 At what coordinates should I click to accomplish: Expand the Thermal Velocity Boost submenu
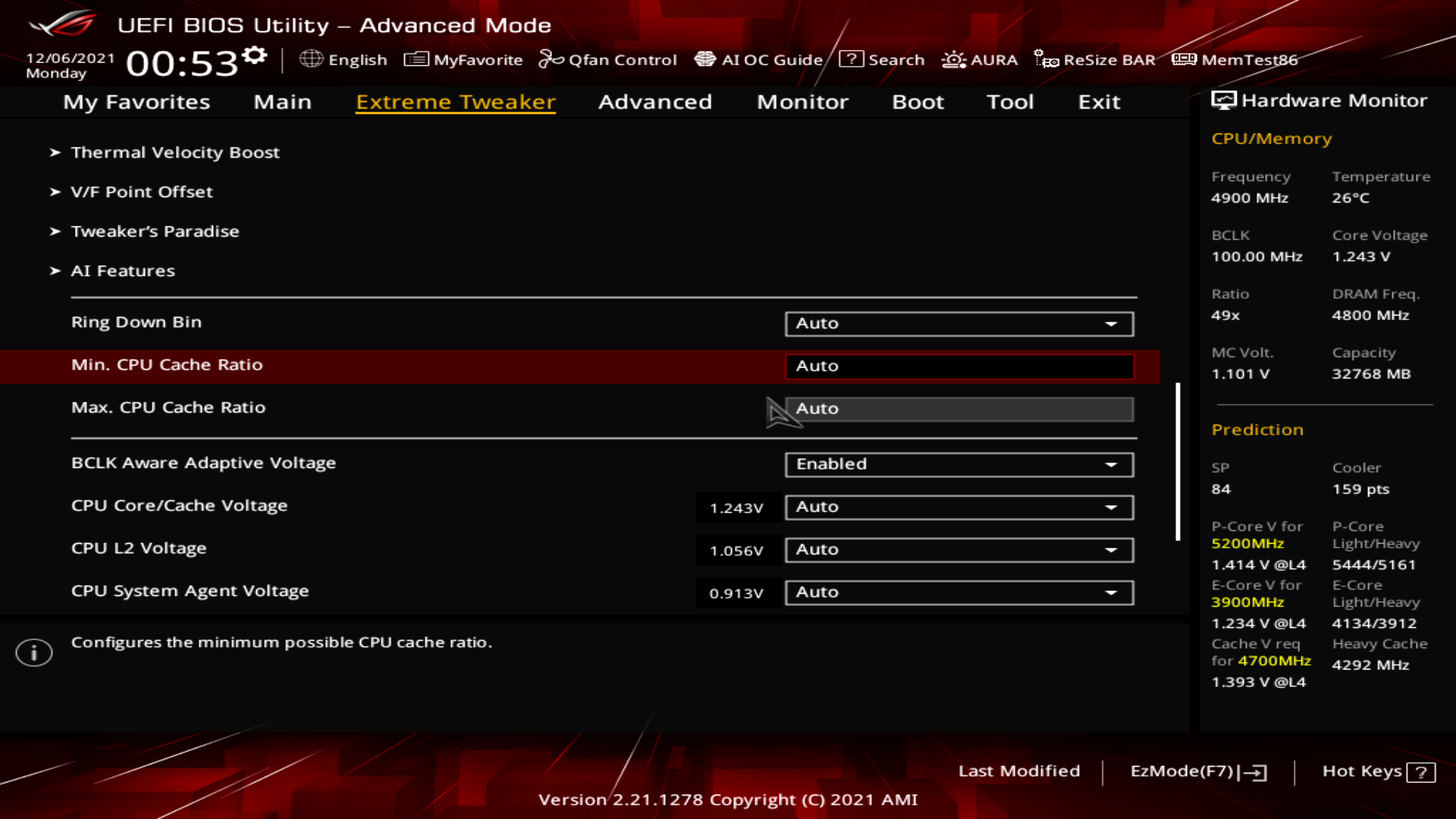[x=174, y=152]
